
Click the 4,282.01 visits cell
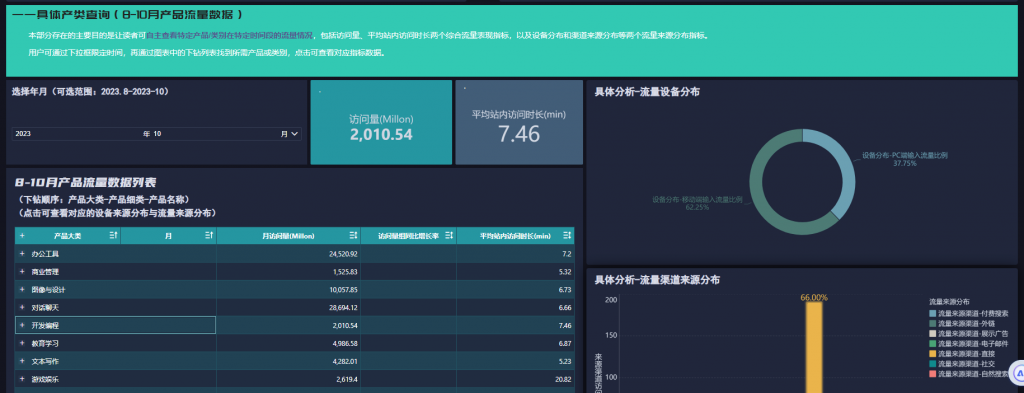pos(288,361)
